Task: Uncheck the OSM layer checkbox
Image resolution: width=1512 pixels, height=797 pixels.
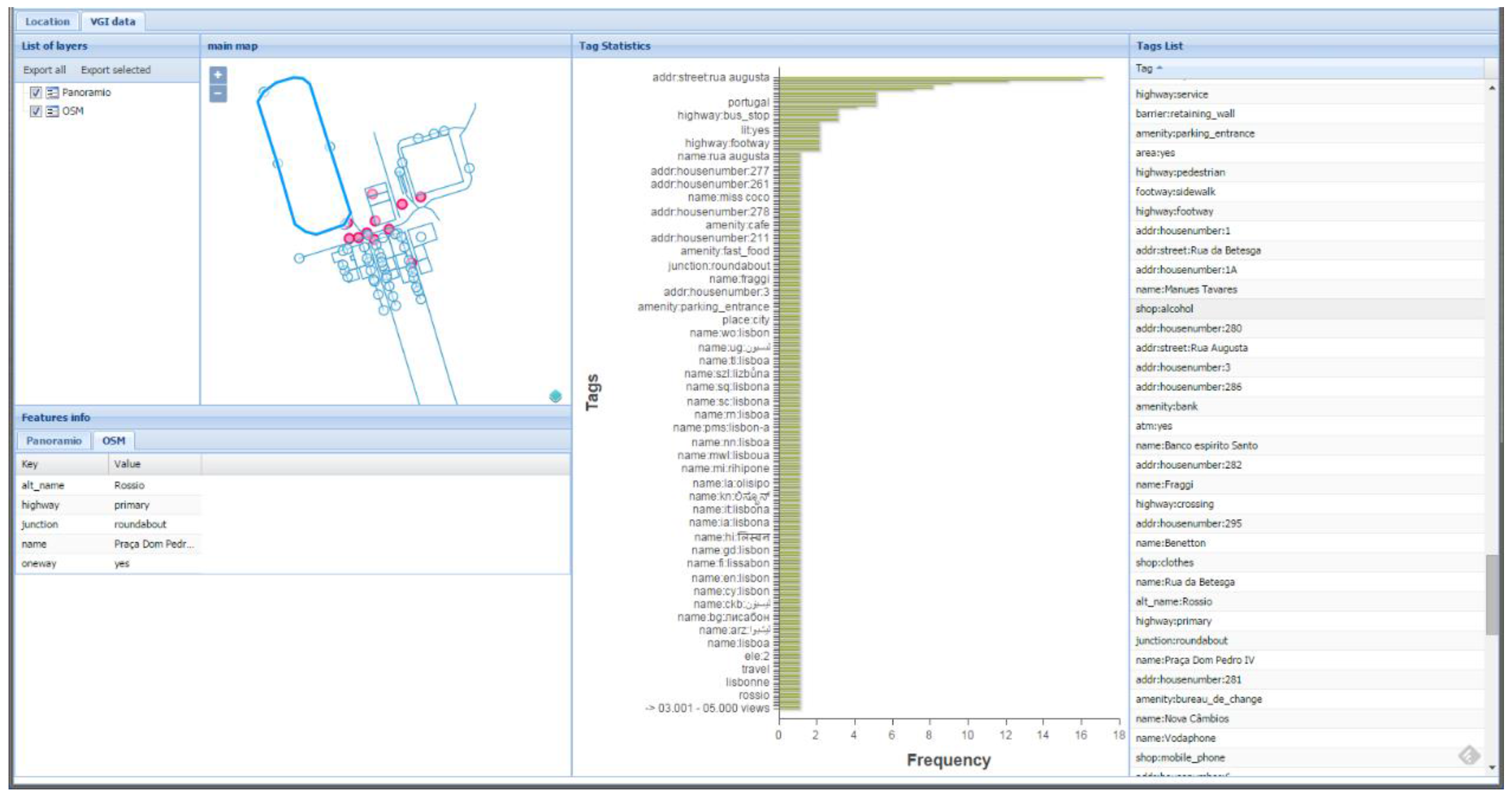Action: click(36, 112)
